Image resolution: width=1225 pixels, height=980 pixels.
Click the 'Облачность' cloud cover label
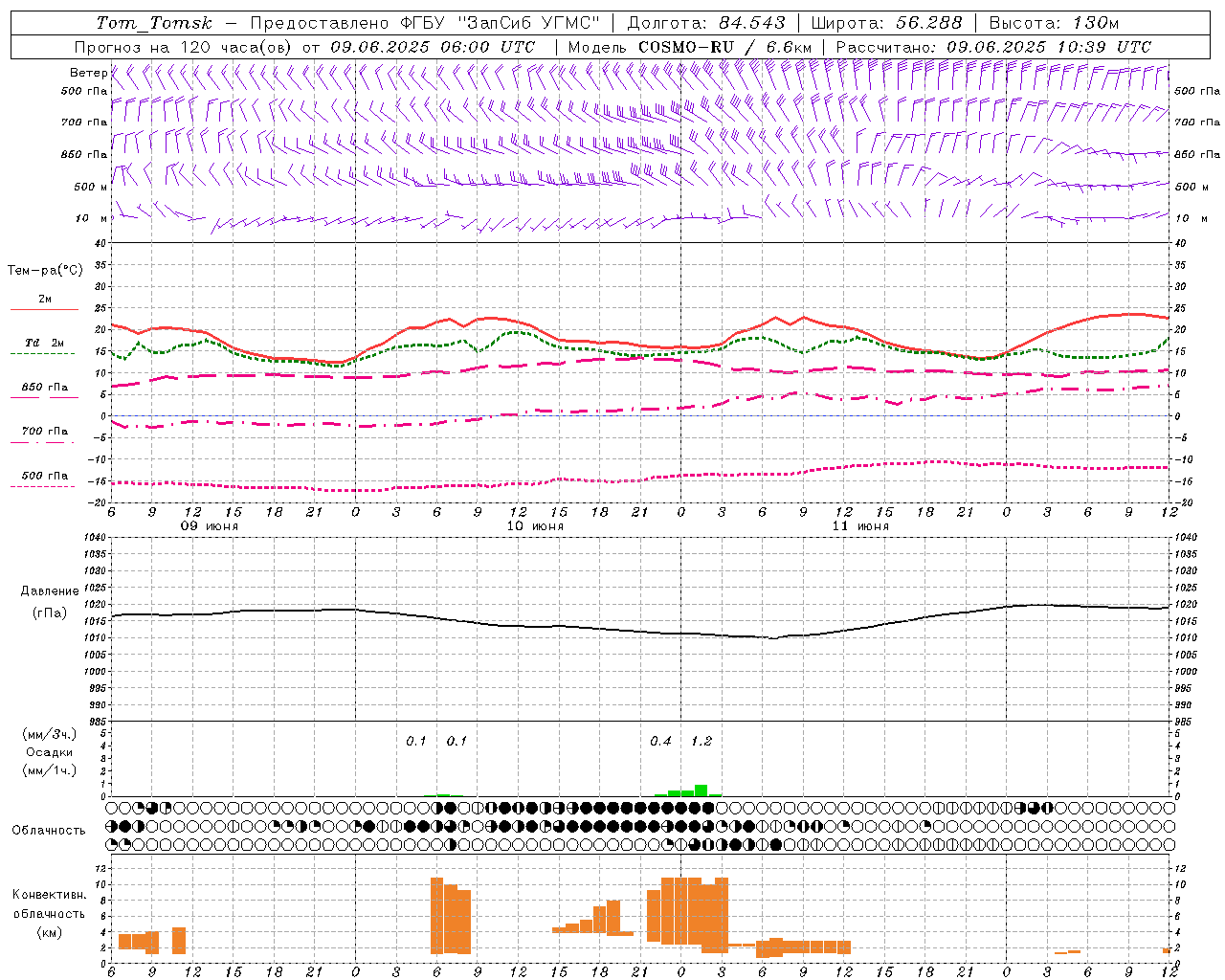coord(49,831)
